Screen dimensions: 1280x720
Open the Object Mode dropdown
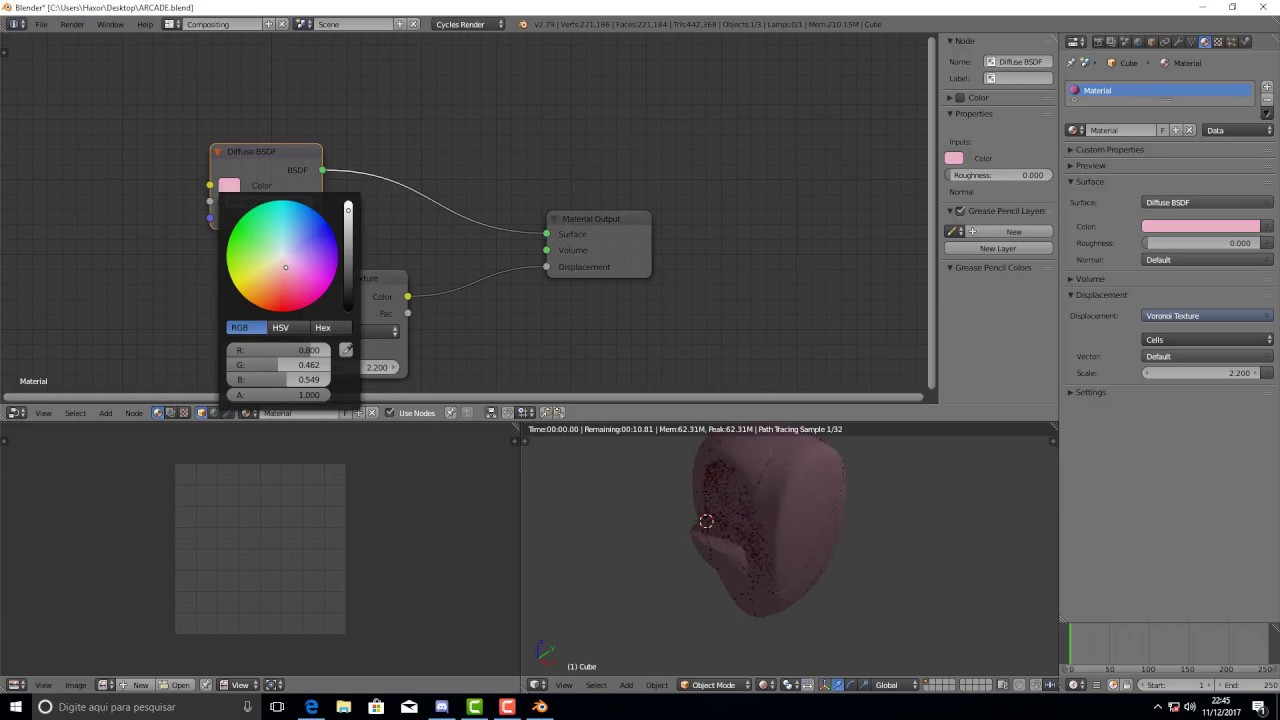pyautogui.click(x=713, y=685)
